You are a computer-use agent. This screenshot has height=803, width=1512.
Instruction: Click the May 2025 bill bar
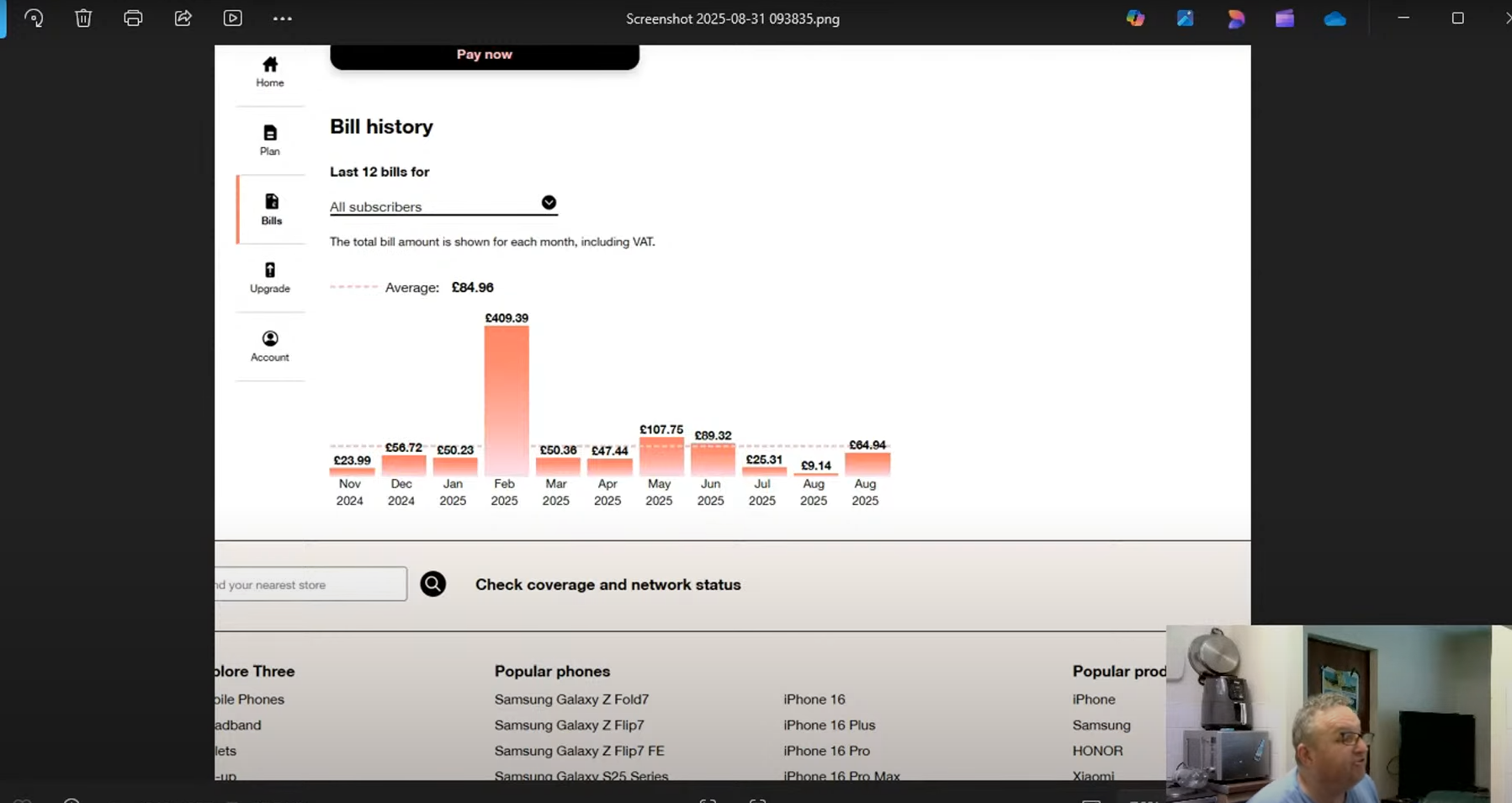tap(661, 457)
